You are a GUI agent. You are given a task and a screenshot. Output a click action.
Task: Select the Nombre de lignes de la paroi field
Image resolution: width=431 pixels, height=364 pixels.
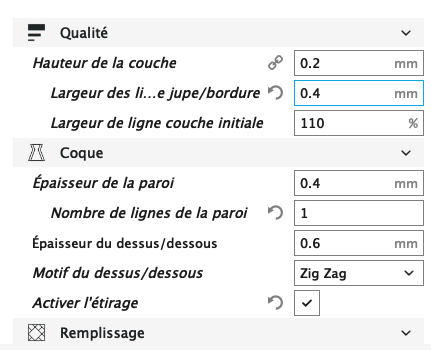(359, 213)
